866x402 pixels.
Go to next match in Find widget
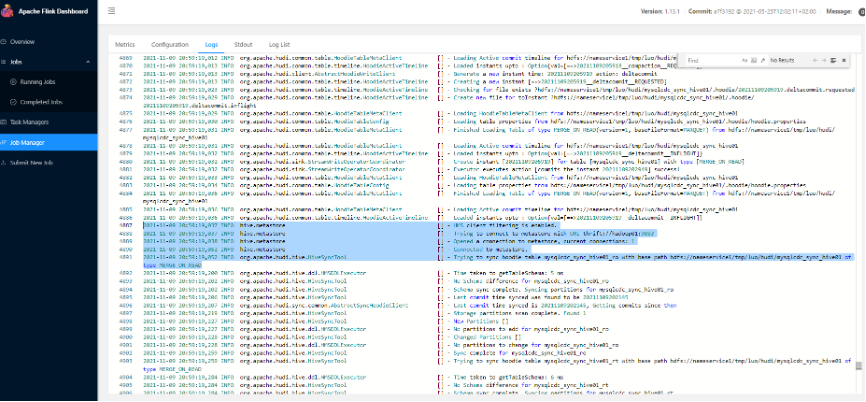[824, 60]
